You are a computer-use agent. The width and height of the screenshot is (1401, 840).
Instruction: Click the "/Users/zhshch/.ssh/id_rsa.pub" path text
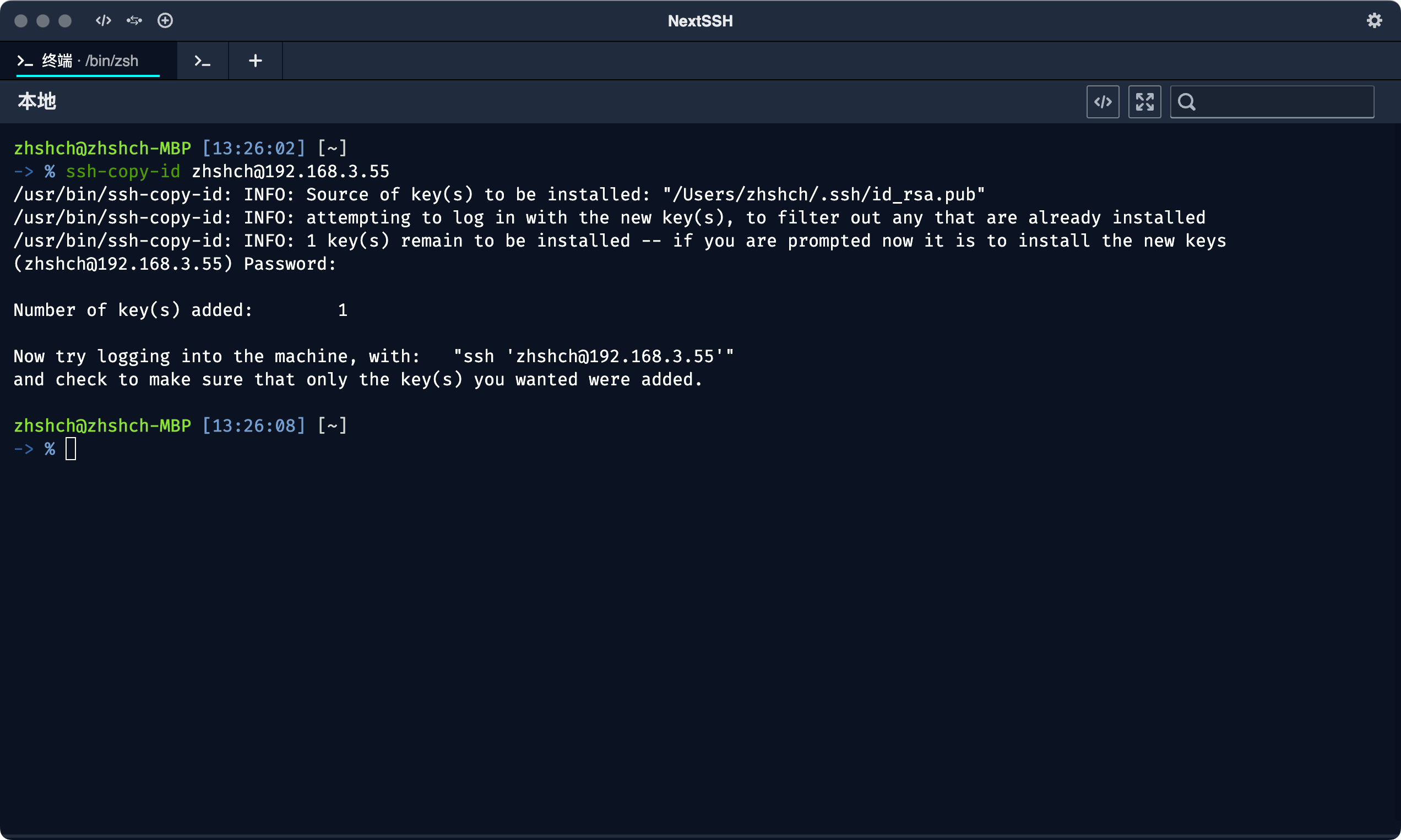tap(824, 195)
